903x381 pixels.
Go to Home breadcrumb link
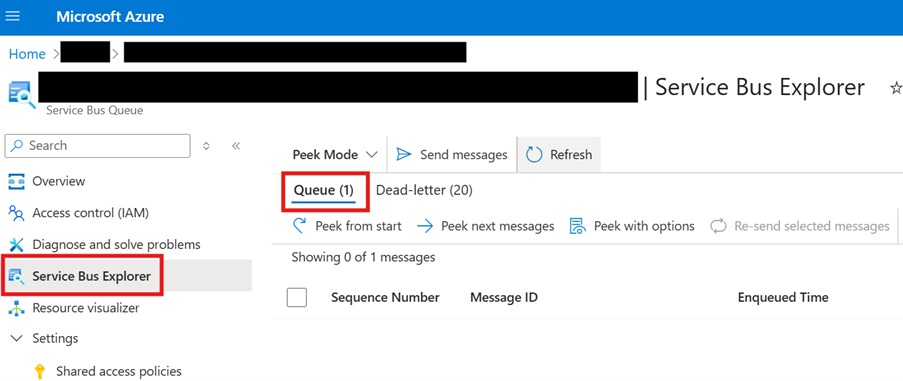[27, 54]
